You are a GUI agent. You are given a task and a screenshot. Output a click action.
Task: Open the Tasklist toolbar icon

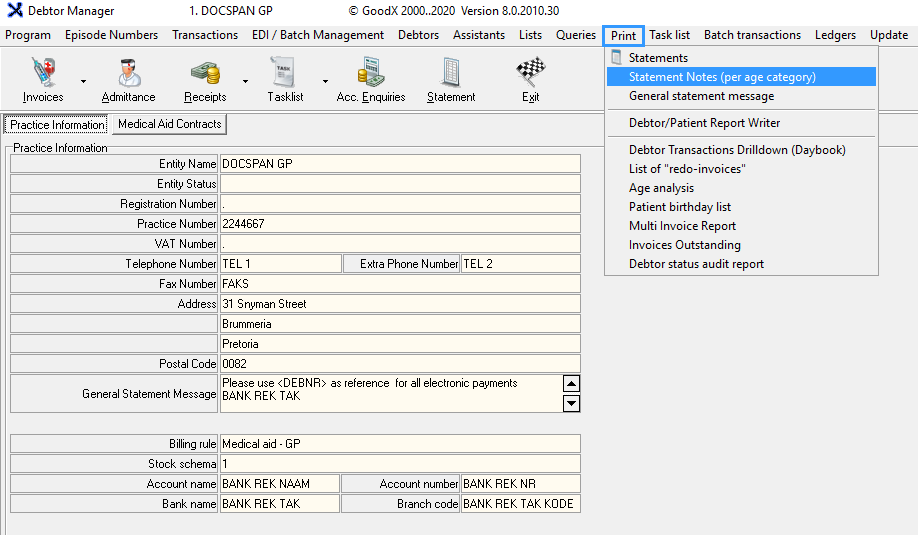[285, 73]
